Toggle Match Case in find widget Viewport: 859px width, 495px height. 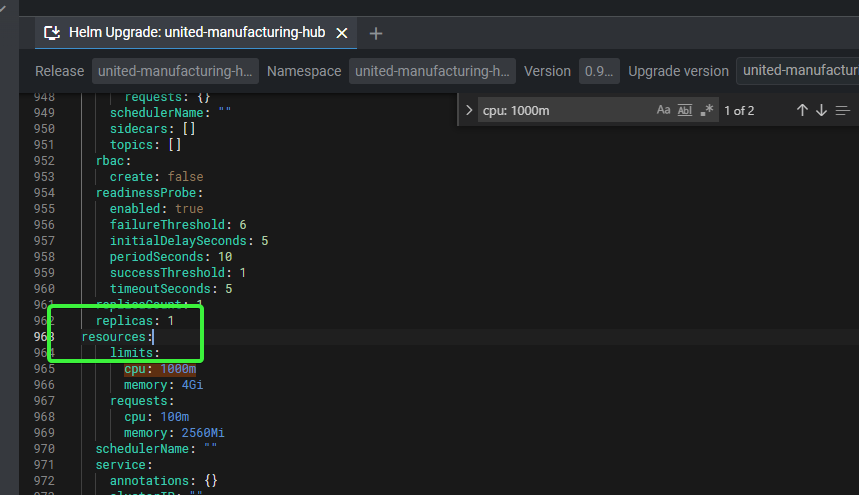663,110
